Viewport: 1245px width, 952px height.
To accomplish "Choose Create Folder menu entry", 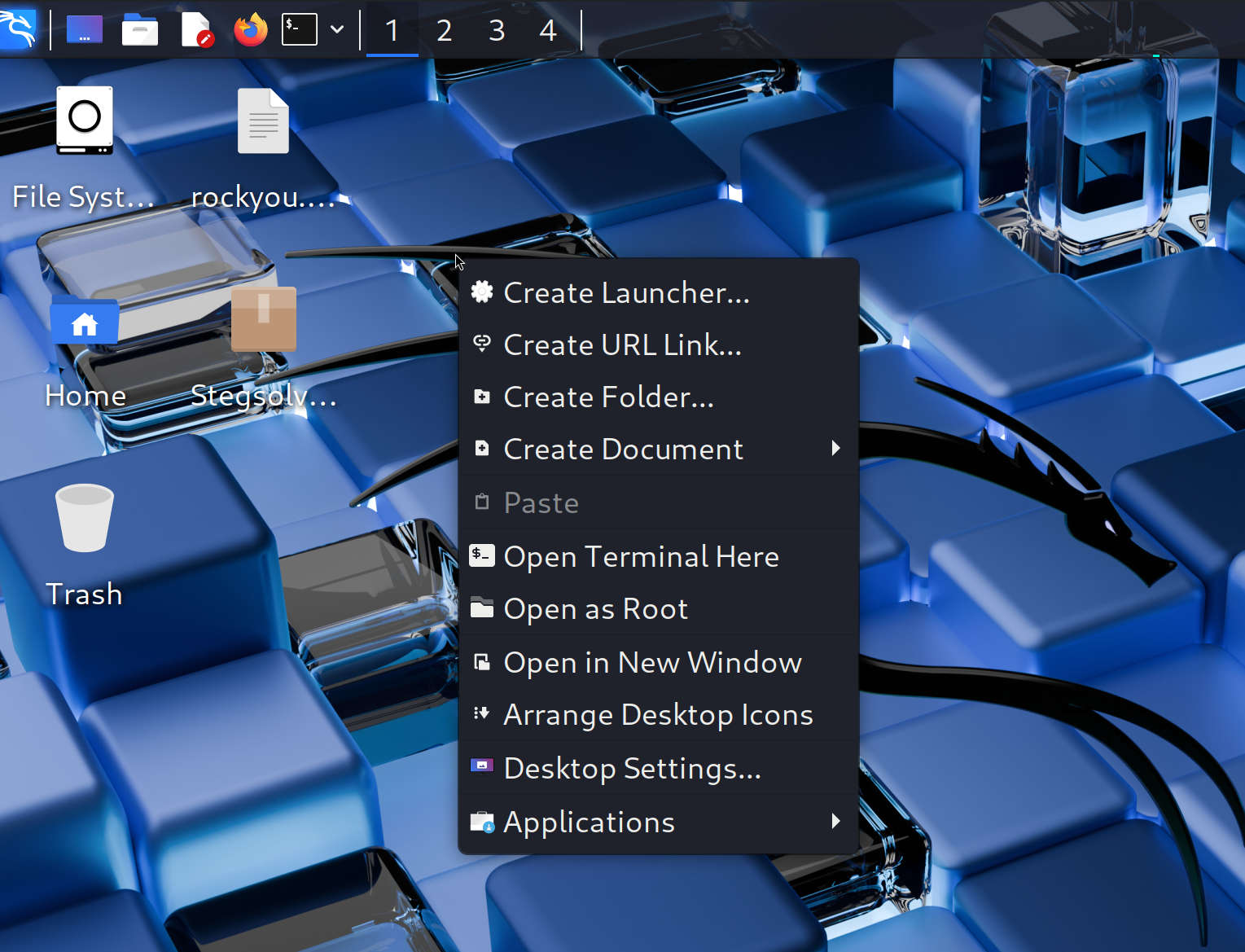I will (x=608, y=397).
